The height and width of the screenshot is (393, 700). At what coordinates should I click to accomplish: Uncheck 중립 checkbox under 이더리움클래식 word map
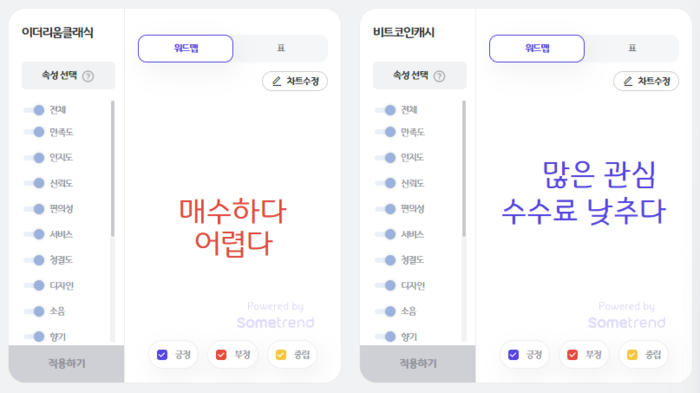click(x=281, y=355)
